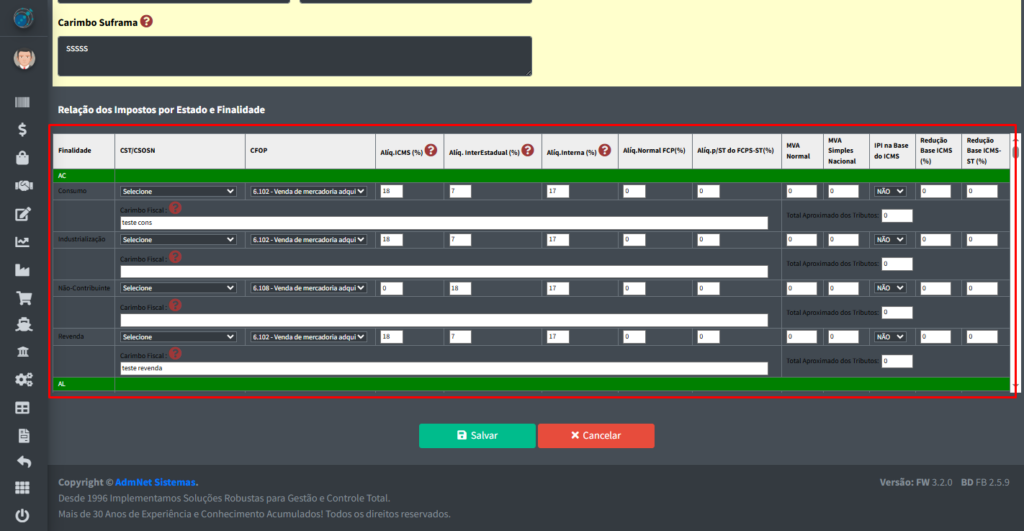The width and height of the screenshot is (1024, 531).
Task: Click the Carimbo Suframa text area
Action: pyautogui.click(x=294, y=56)
